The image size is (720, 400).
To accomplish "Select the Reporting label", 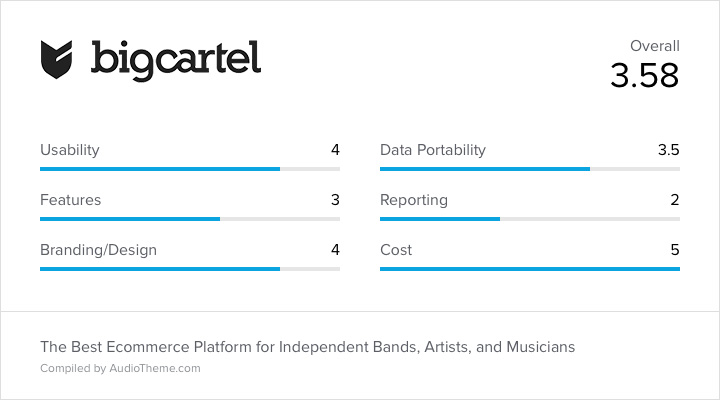I will pos(414,200).
